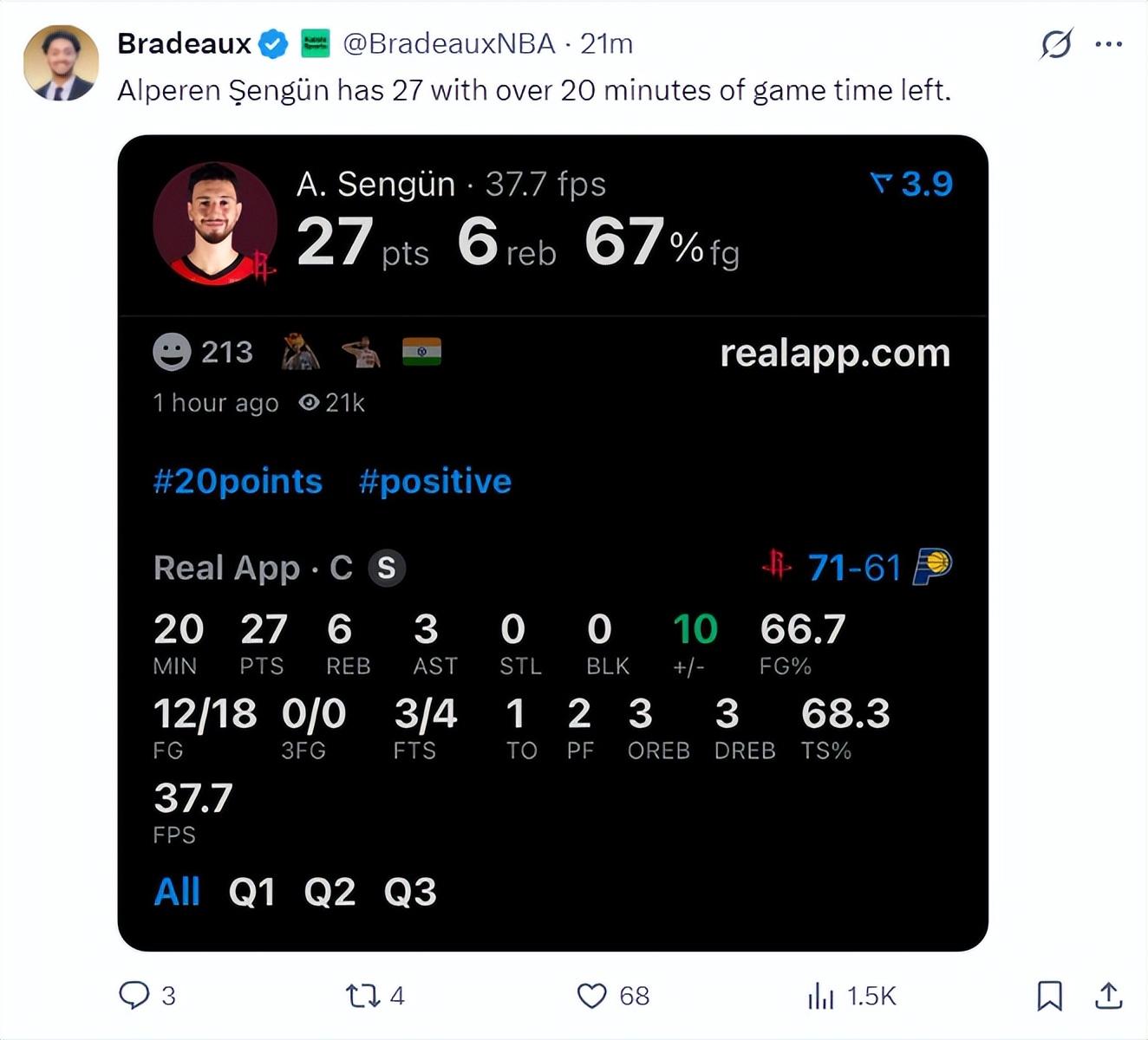This screenshot has width=1148, height=1040.
Task: Click the blue verified badge
Action: [x=274, y=43]
